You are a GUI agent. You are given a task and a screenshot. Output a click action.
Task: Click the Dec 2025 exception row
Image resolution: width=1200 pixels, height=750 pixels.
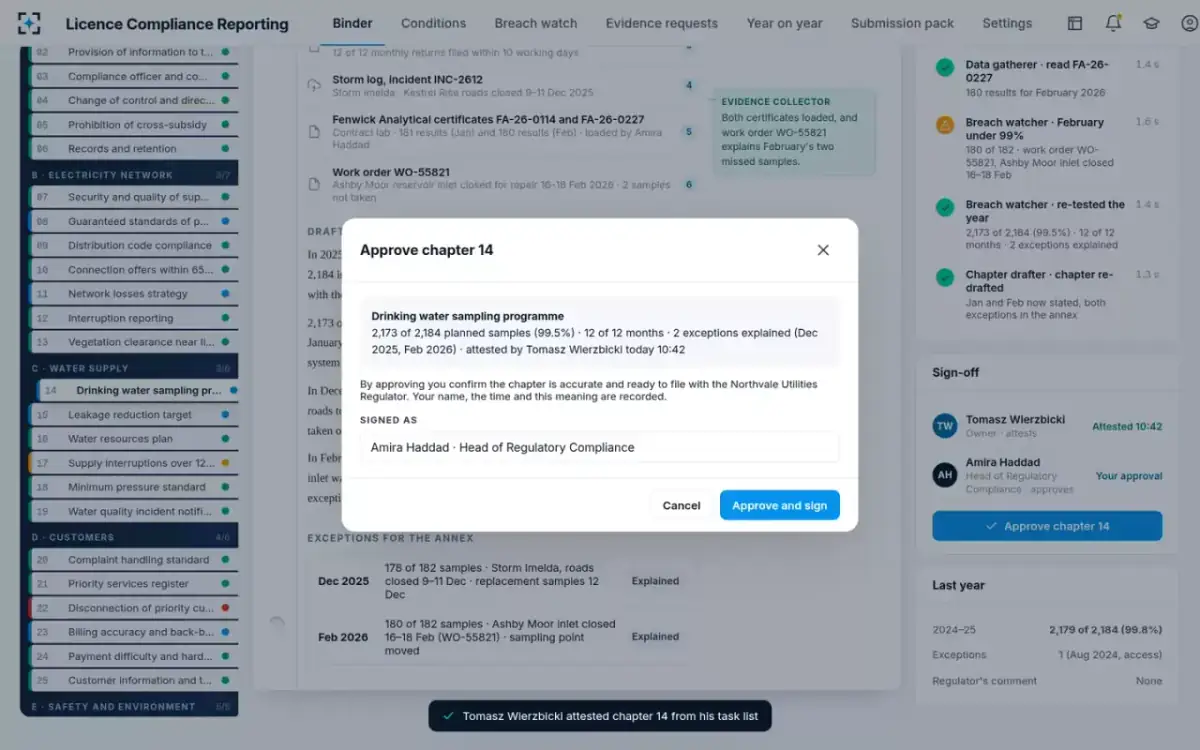(498, 581)
